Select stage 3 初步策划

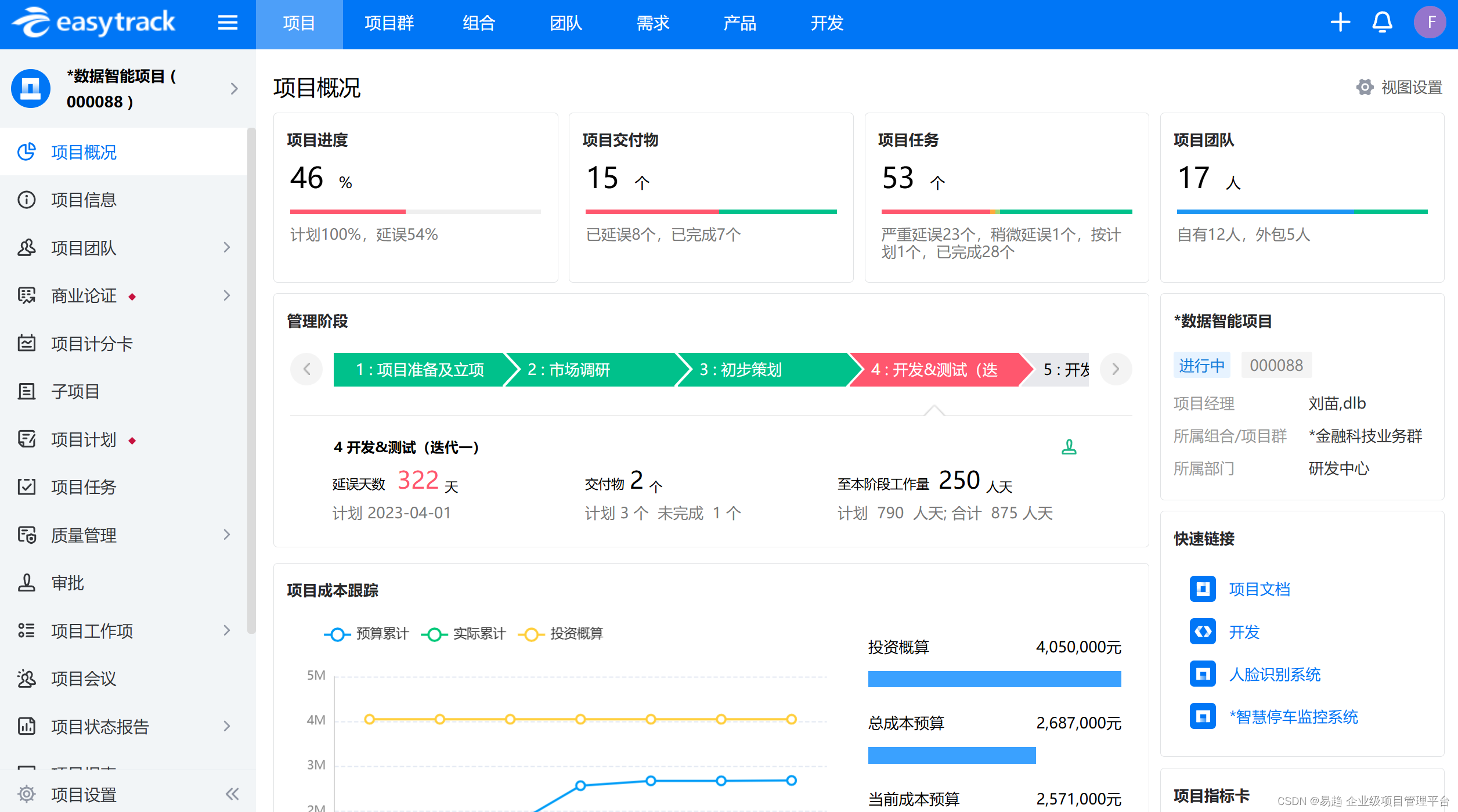tap(763, 370)
